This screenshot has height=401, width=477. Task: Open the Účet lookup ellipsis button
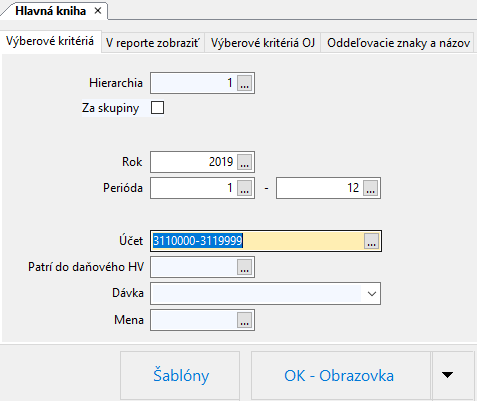pos(371,241)
